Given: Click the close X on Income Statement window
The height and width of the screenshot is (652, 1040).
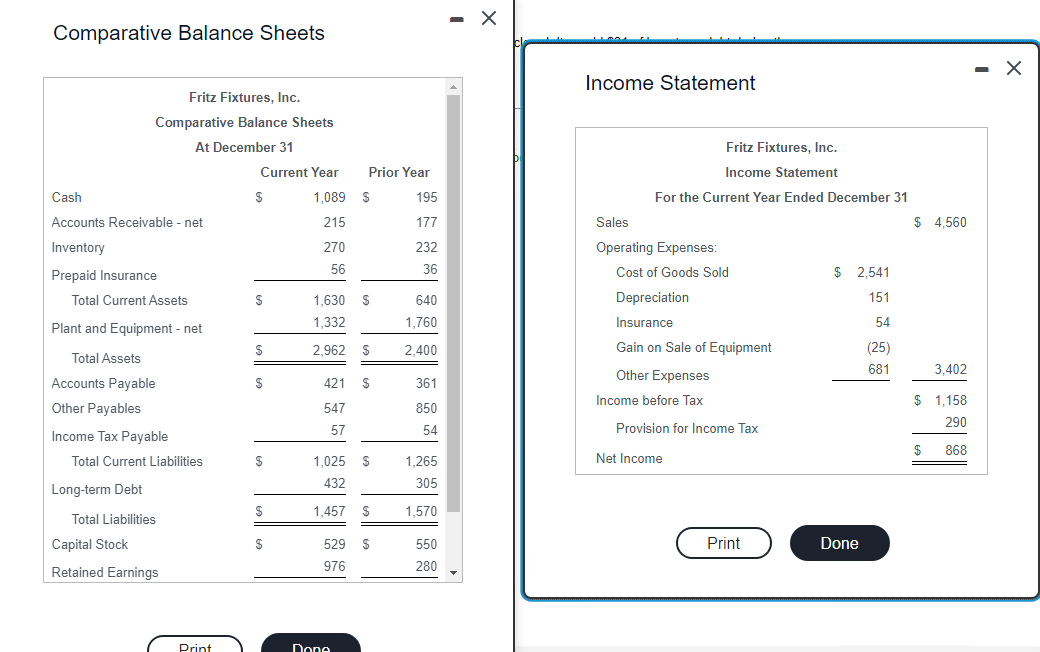Looking at the screenshot, I should (x=1014, y=68).
